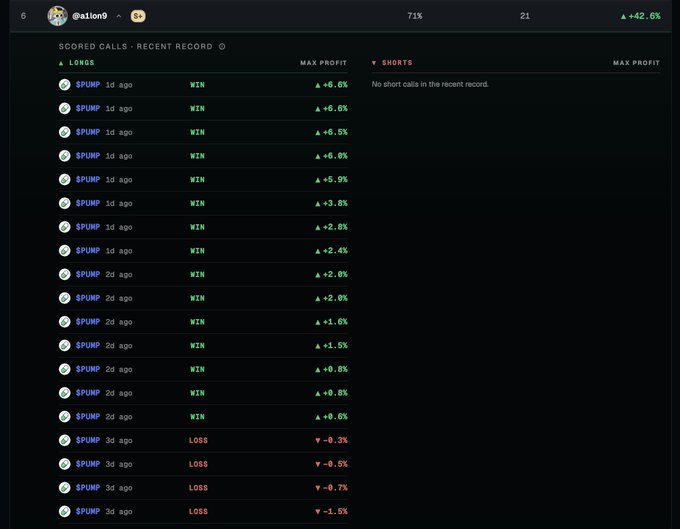The width and height of the screenshot is (680, 529).
Task: Click MAX PROFIT header in Longs column
Action: click(x=324, y=63)
